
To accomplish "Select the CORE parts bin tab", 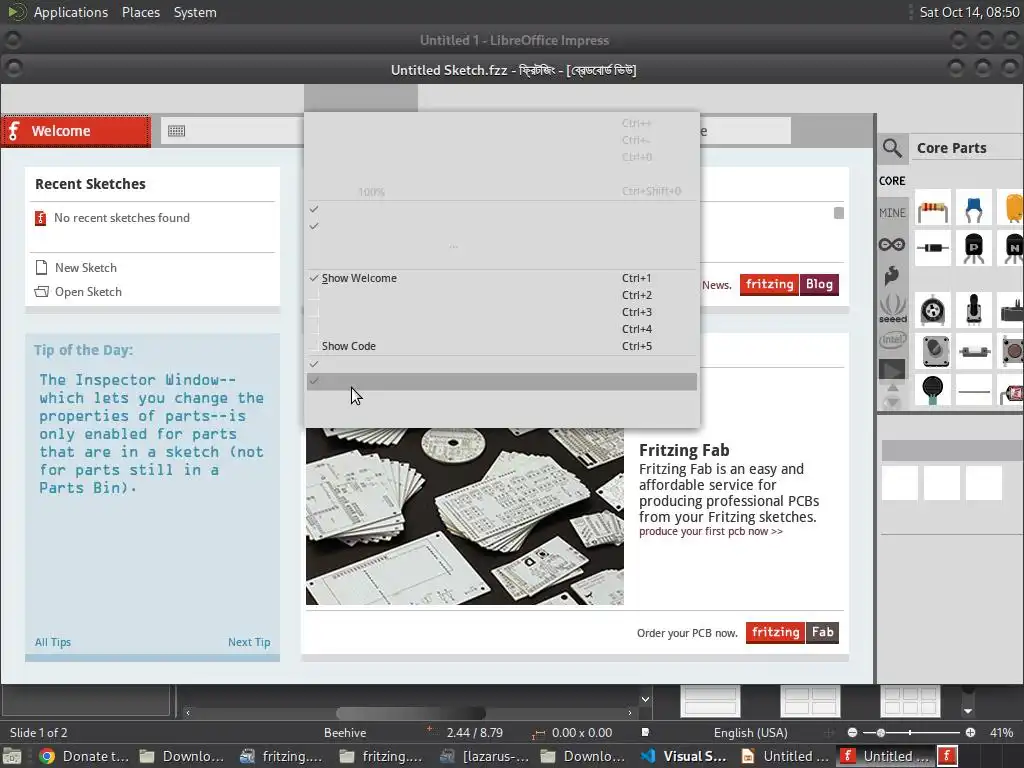I will [892, 181].
